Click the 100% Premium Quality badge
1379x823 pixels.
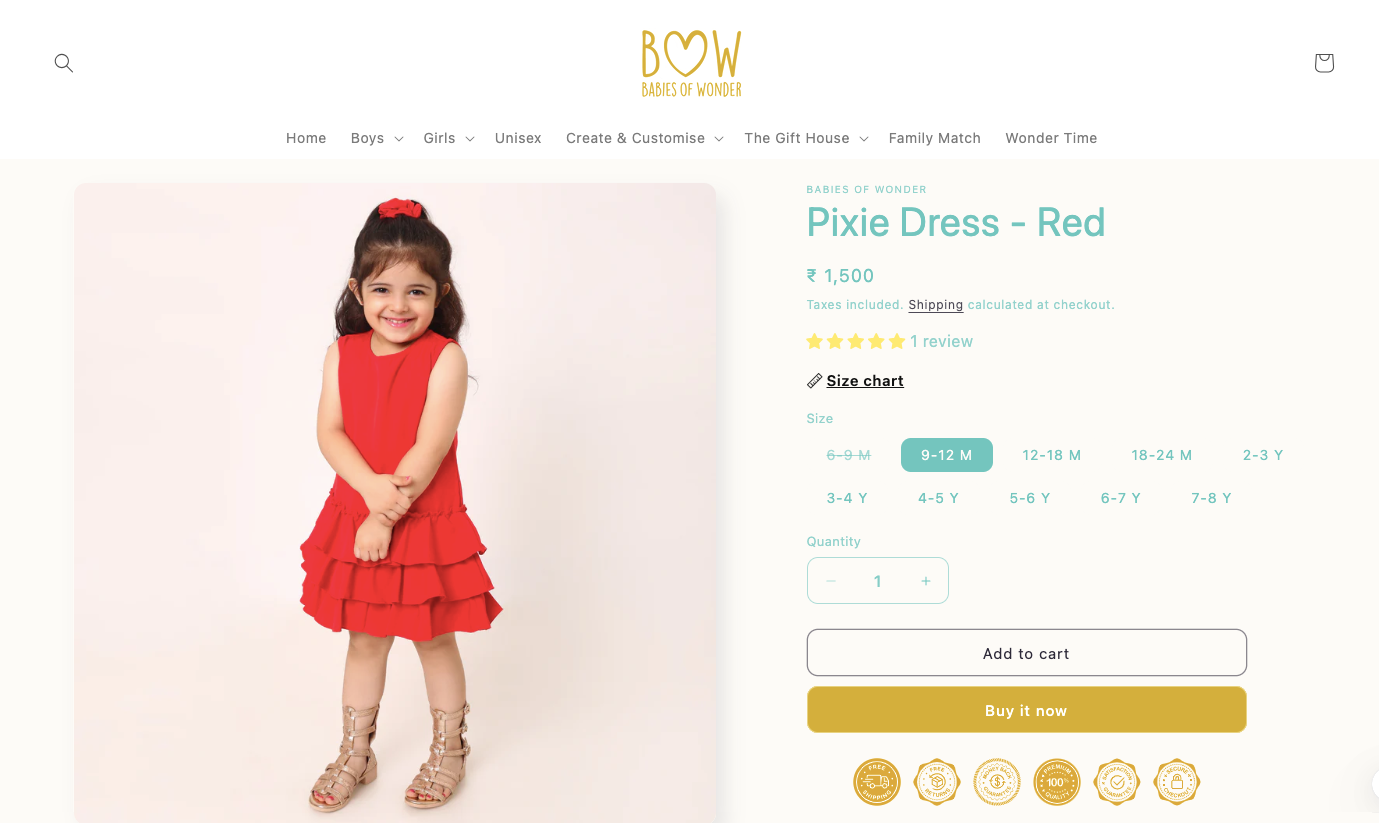1057,782
